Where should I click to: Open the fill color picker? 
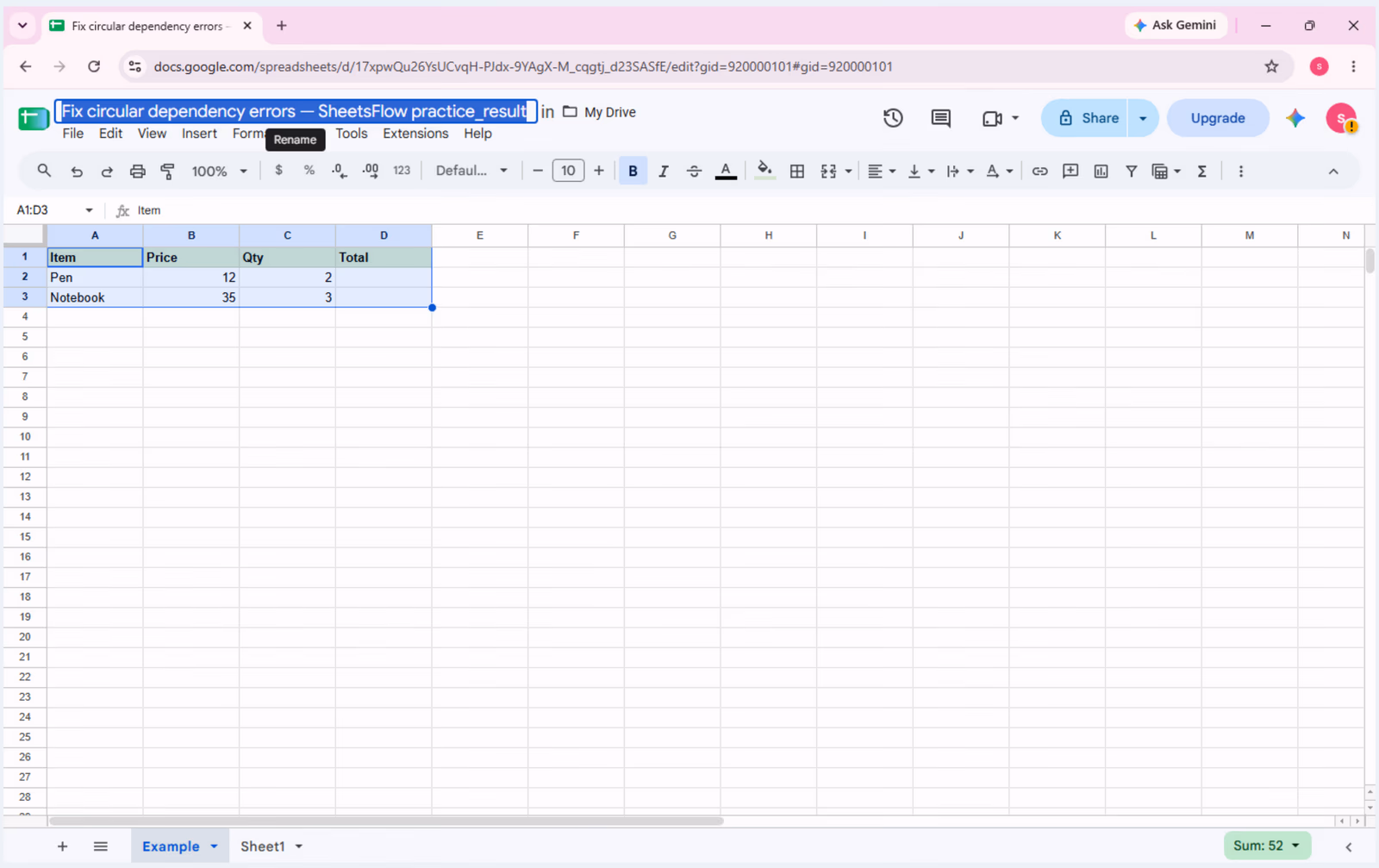[764, 171]
